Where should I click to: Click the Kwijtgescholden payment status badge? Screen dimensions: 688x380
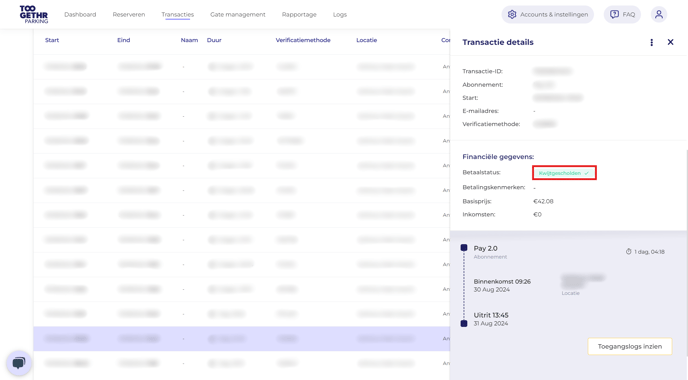point(564,173)
